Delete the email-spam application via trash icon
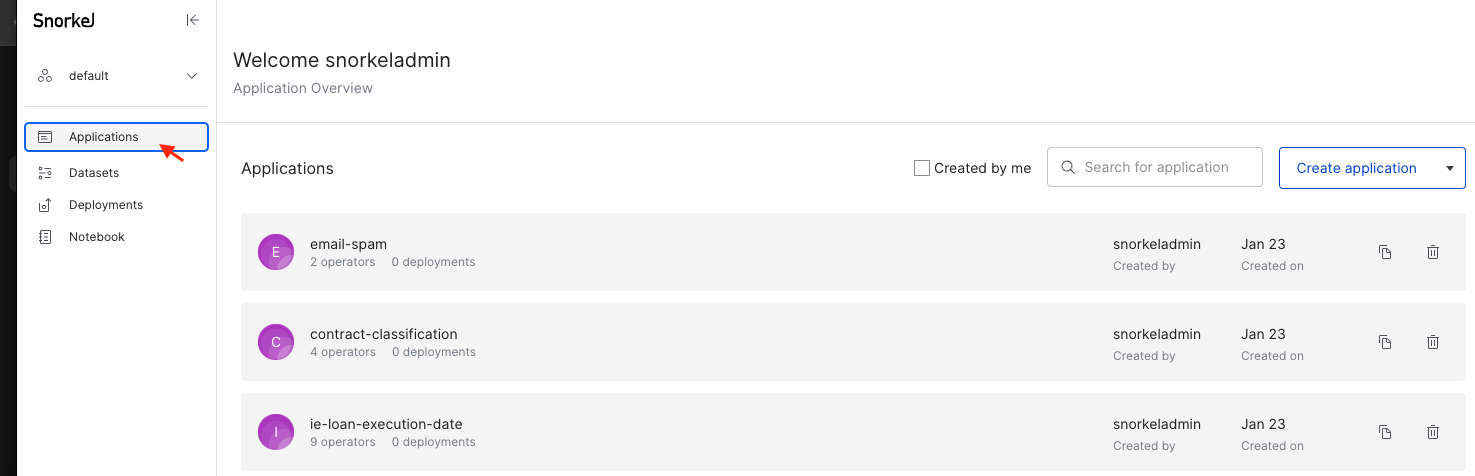The height and width of the screenshot is (476, 1475). [1432, 252]
